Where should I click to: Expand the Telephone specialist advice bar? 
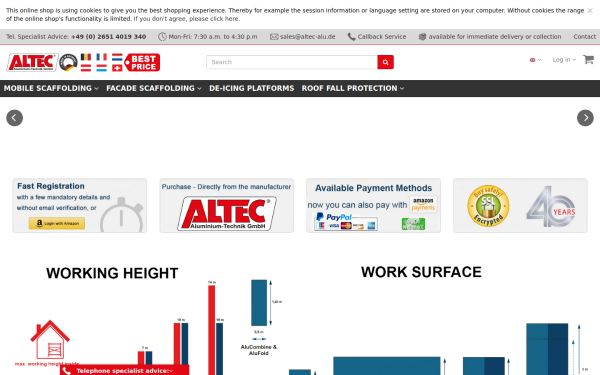point(124,370)
